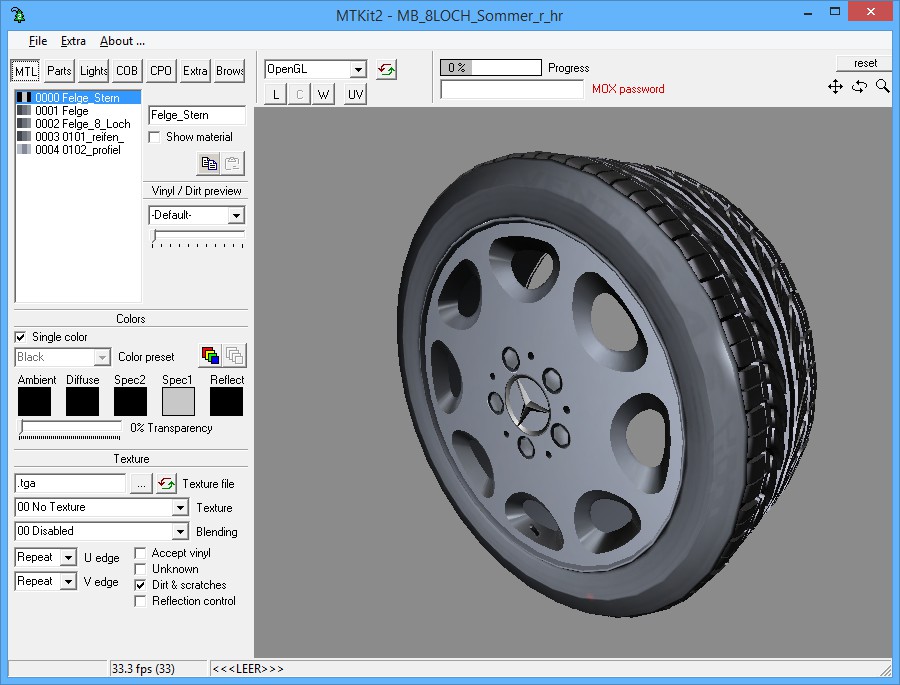Screen dimensions: 900x685
Task: Open the About ... menu
Action: (122, 41)
